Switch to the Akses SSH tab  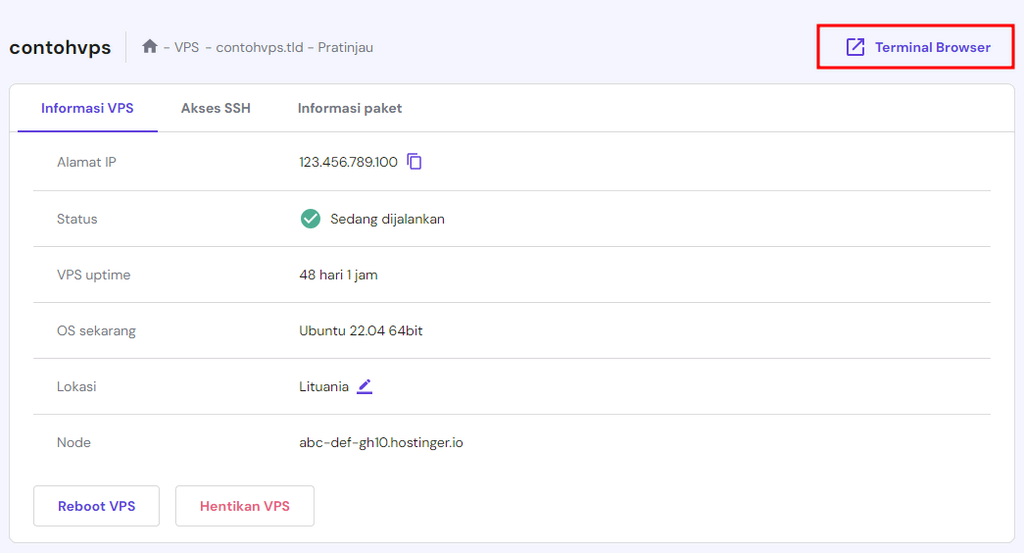(215, 108)
